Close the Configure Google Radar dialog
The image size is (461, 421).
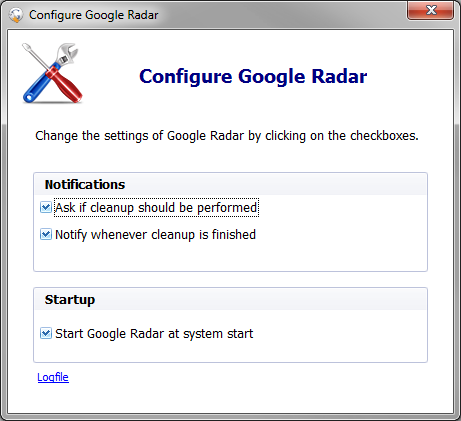point(430,10)
